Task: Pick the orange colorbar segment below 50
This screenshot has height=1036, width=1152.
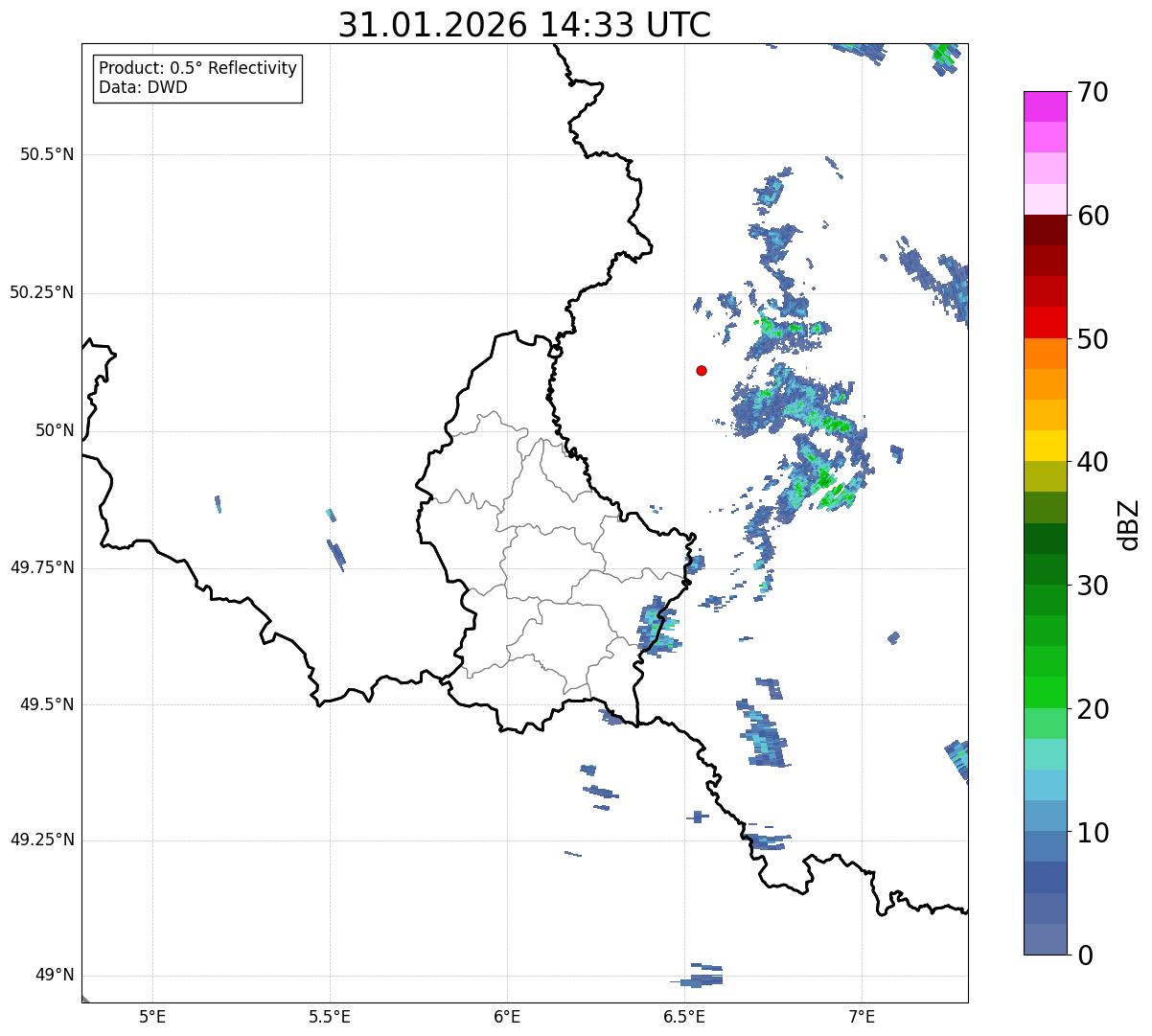Action: click(1045, 354)
